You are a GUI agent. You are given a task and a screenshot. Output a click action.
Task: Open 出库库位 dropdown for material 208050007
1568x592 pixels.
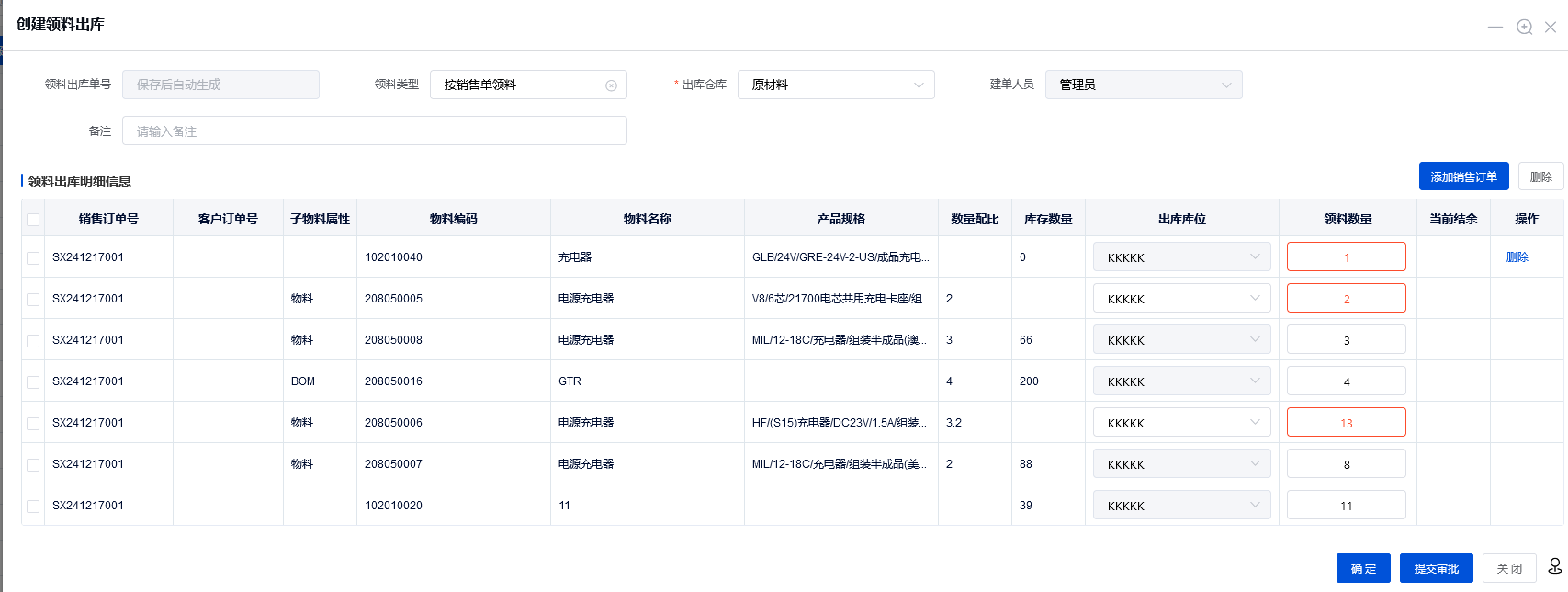1181,464
